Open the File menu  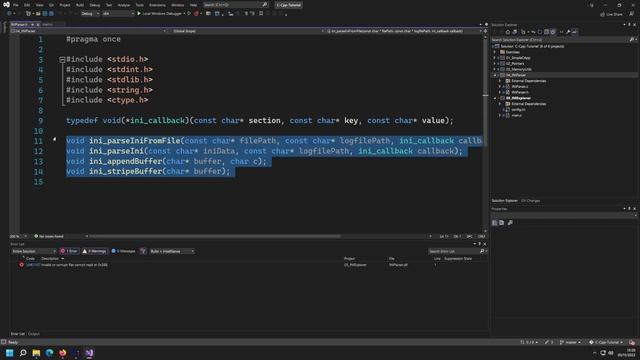(x=16, y=5)
